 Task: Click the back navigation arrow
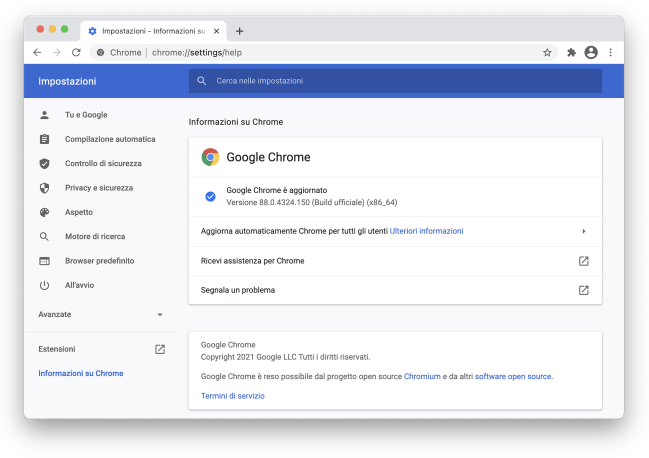(x=37, y=53)
